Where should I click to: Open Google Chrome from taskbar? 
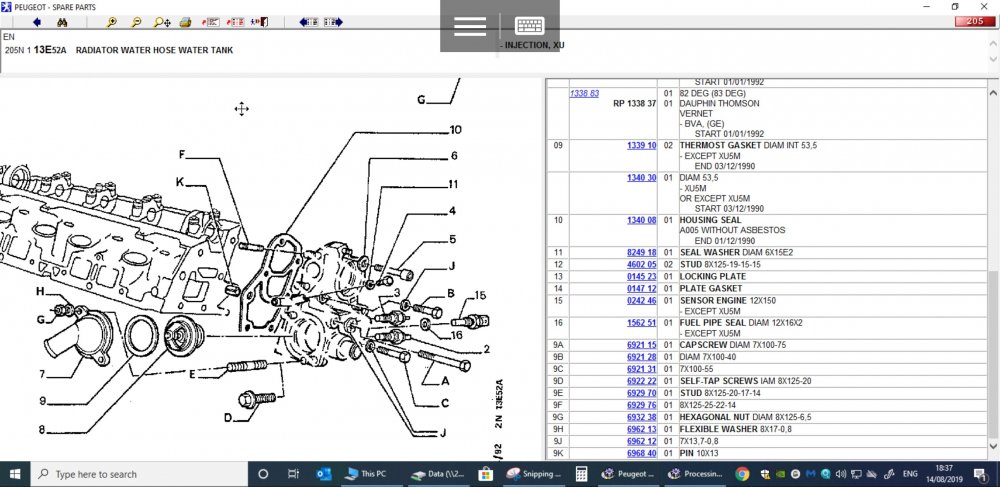[x=742, y=474]
